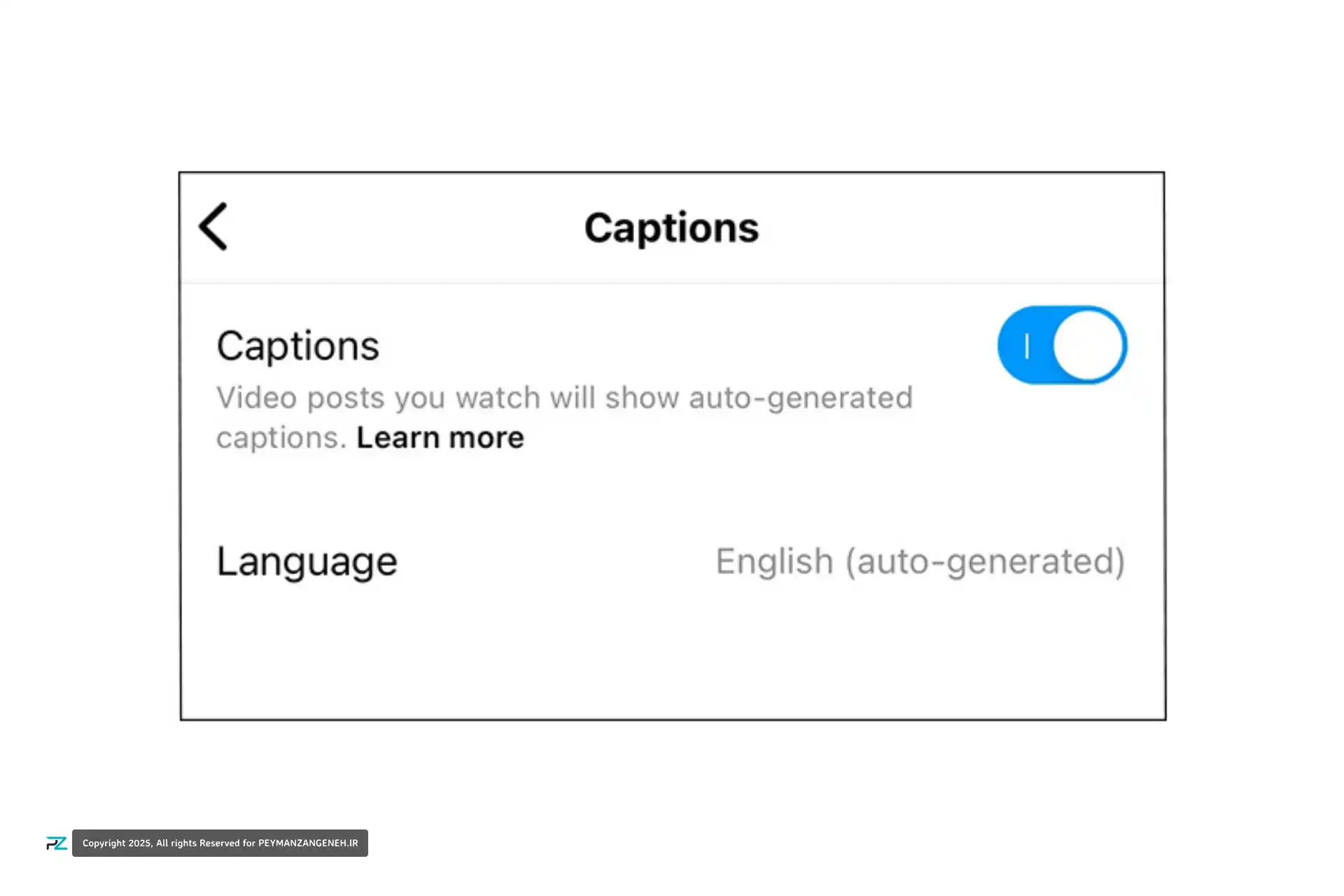The image size is (1344, 896).
Task: Open the Learn more link
Action: coord(440,437)
